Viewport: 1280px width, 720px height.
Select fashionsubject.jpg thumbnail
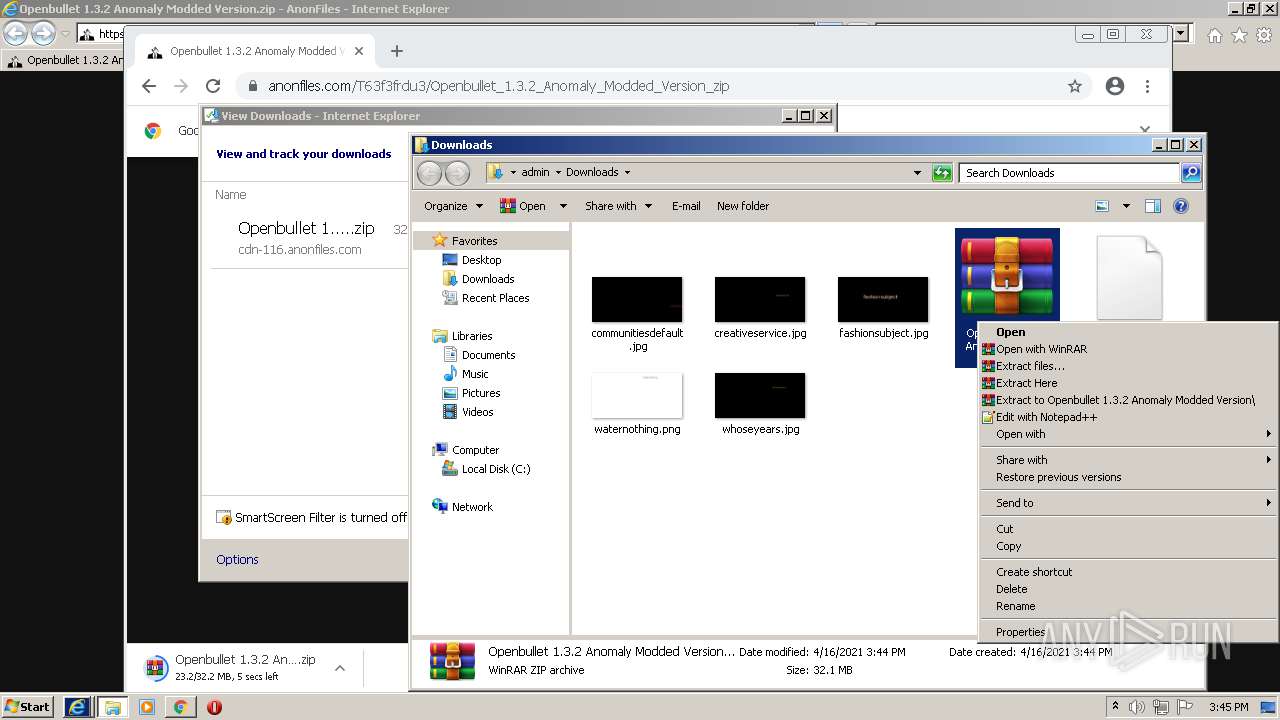coord(883,300)
